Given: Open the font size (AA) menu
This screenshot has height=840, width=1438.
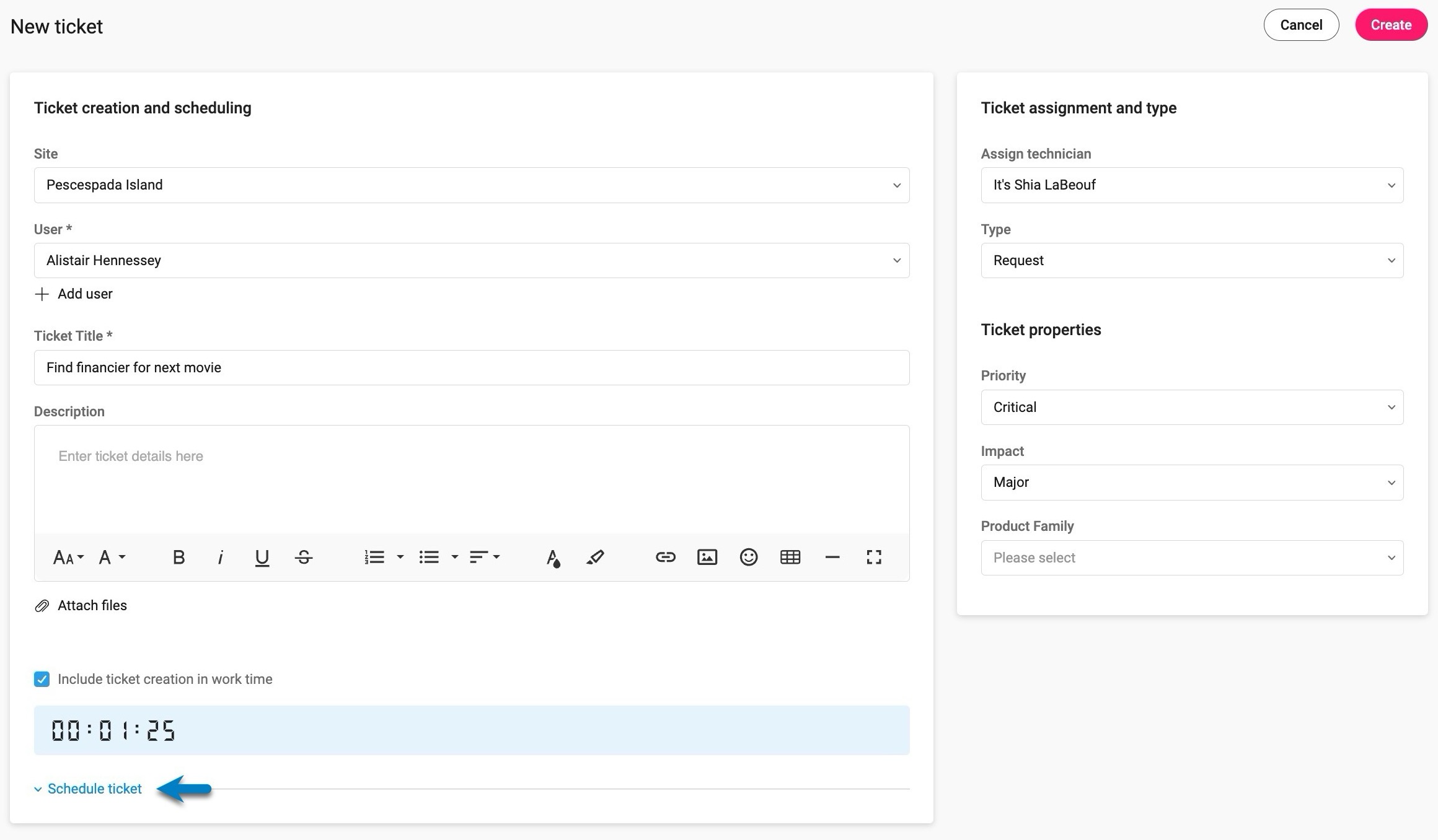Looking at the screenshot, I should (68, 558).
